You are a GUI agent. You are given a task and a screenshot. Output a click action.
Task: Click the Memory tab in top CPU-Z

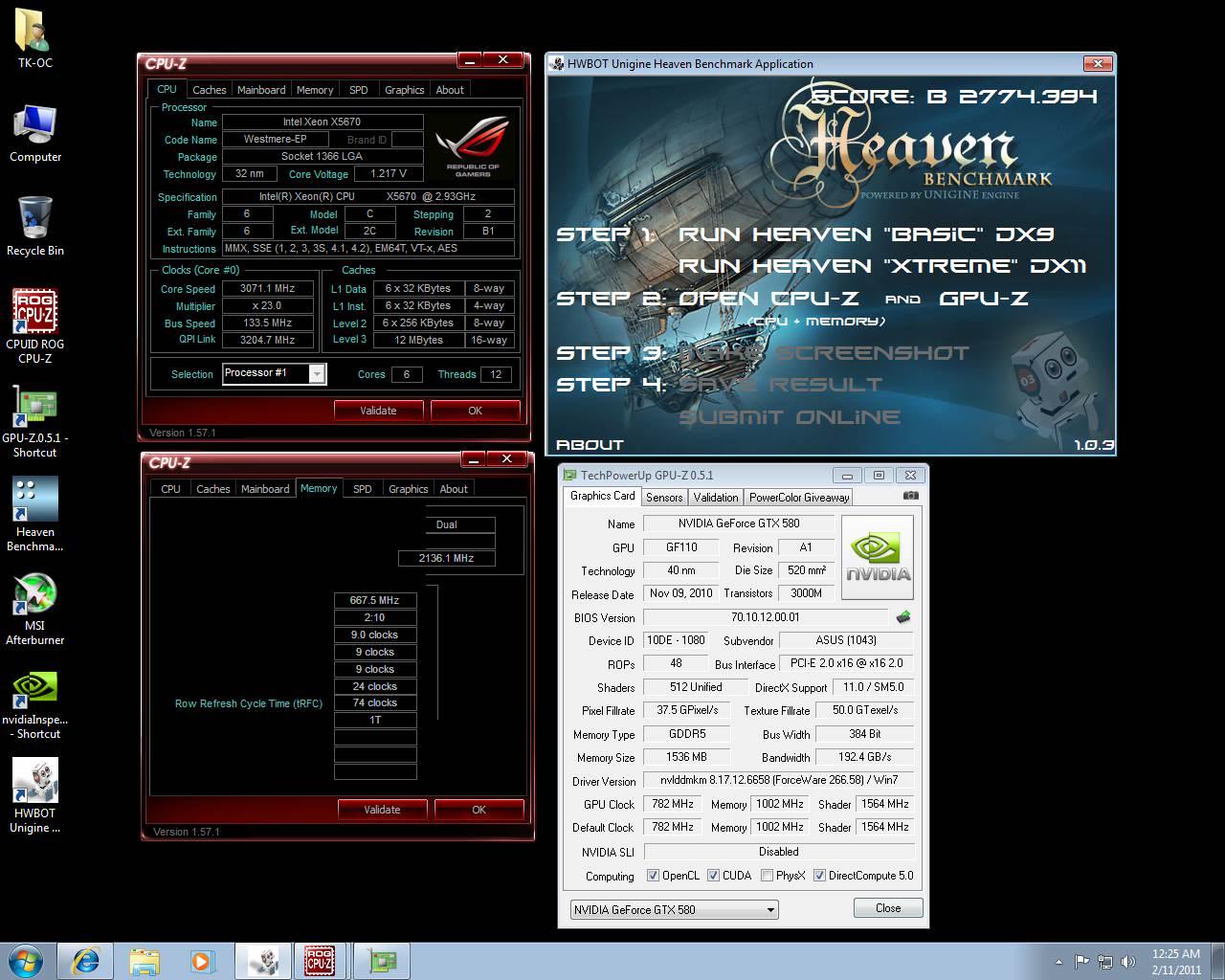point(315,90)
